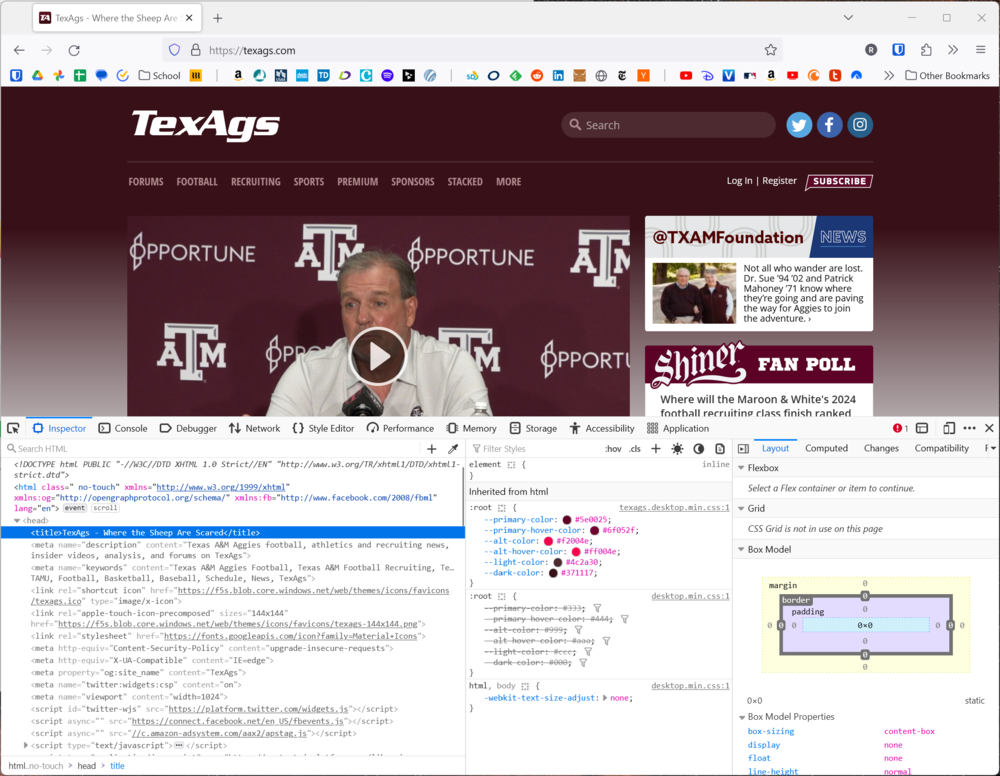The image size is (1000, 776).
Task: Open the Computed tab in the sidebar
Action: pos(826,448)
